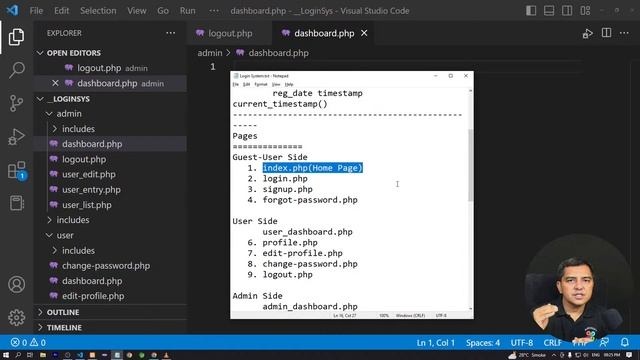The height and width of the screenshot is (360, 640).
Task: Expand the includes folder under user
Action: [x=78, y=251]
